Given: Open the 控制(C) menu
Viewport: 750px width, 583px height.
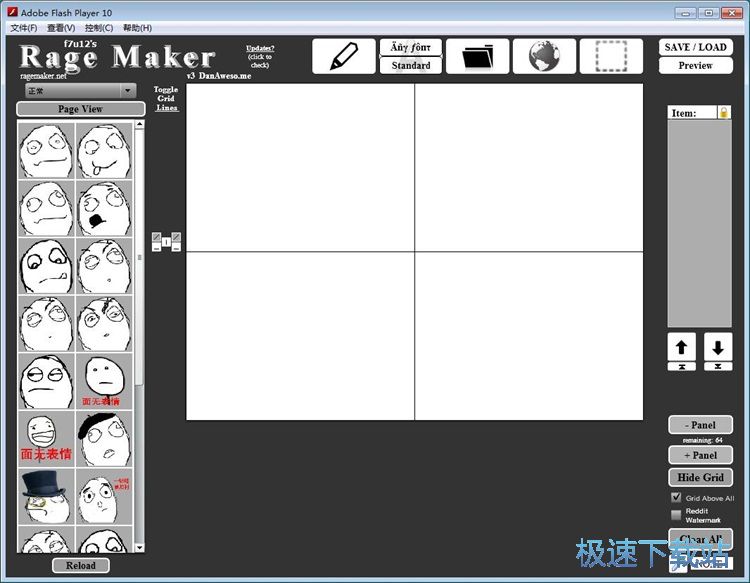Looking at the screenshot, I should click(99, 28).
